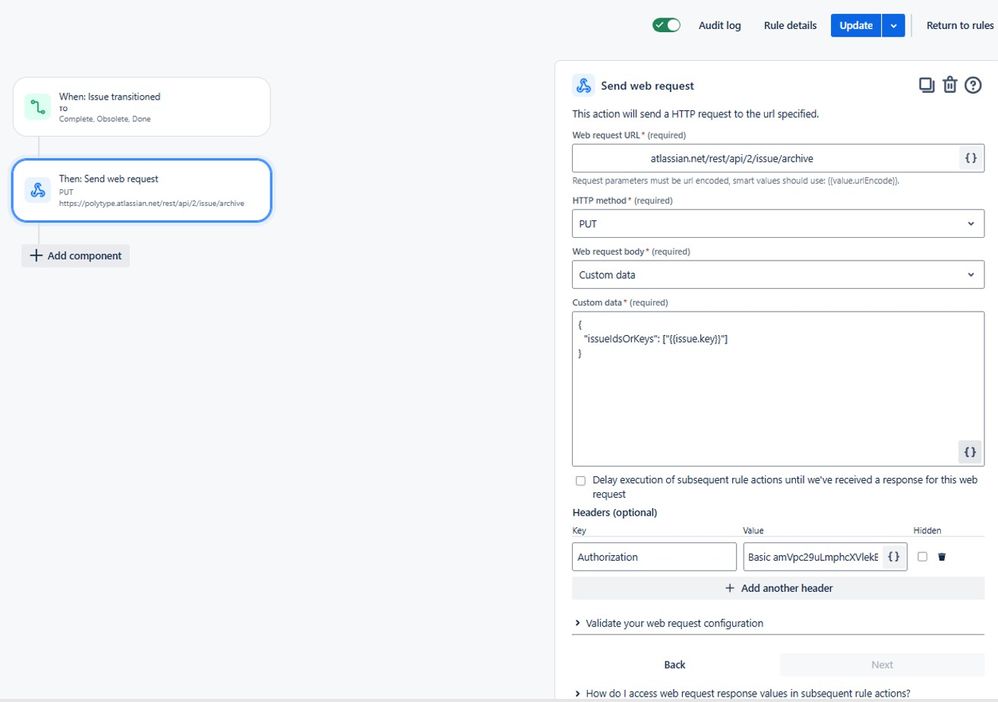Viewport: 998px width, 702px height.
Task: Remove the Authorization header row
Action: (x=942, y=557)
